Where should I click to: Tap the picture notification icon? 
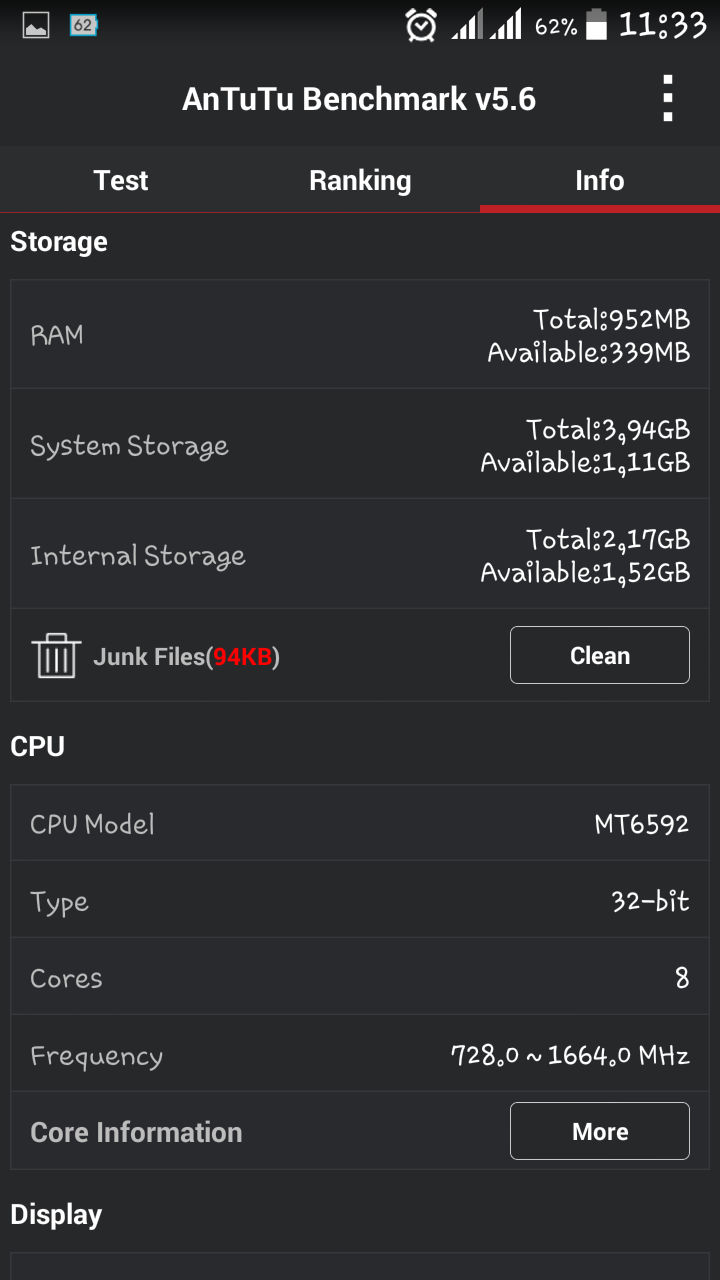pos(36,26)
